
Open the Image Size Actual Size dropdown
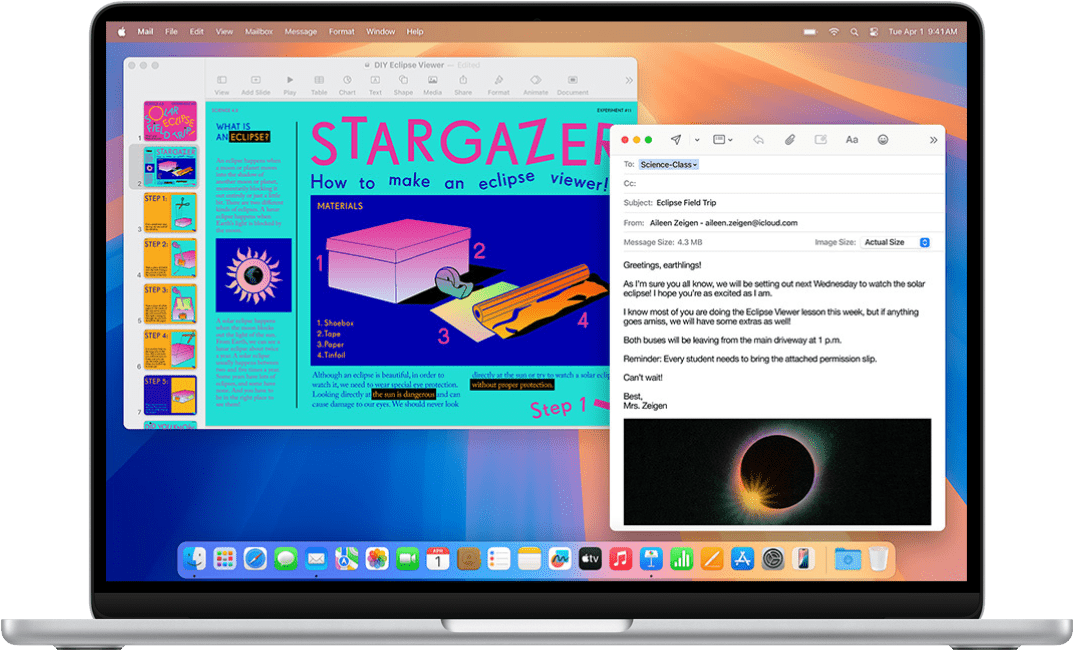tap(896, 242)
